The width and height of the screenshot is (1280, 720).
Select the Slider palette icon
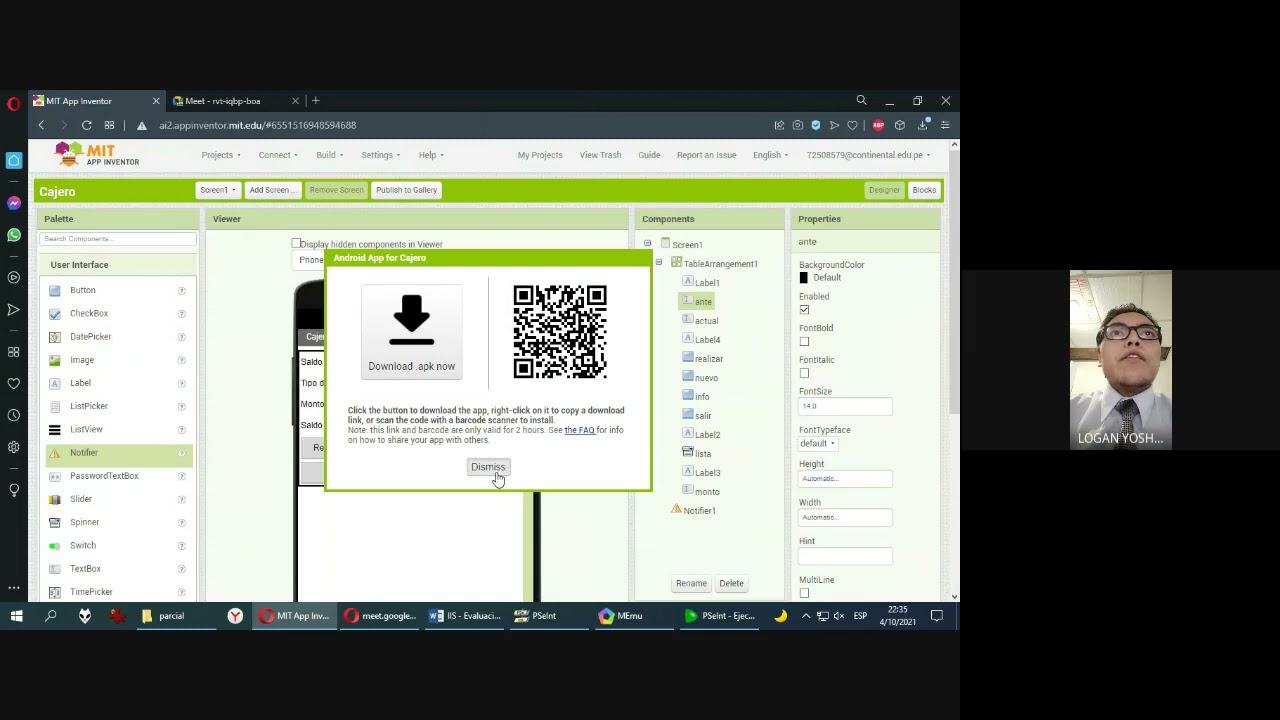[x=55, y=499]
